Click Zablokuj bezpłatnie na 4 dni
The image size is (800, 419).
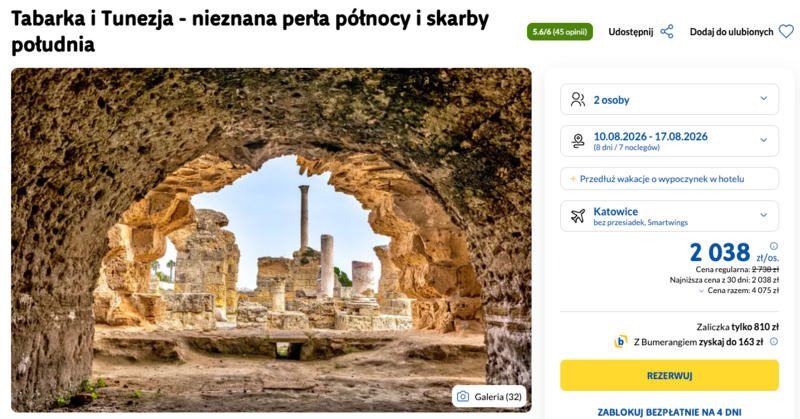point(669,411)
